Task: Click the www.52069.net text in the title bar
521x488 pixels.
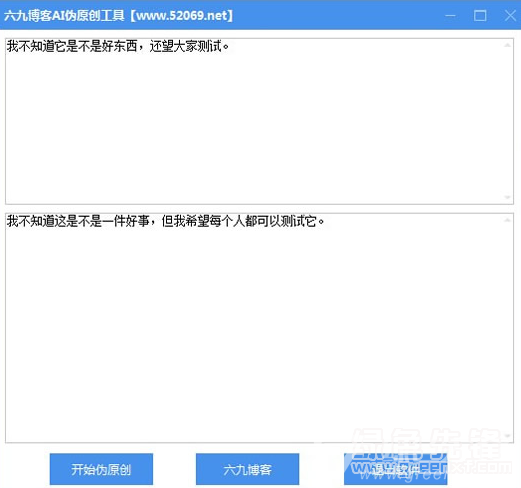Action: [x=182, y=16]
